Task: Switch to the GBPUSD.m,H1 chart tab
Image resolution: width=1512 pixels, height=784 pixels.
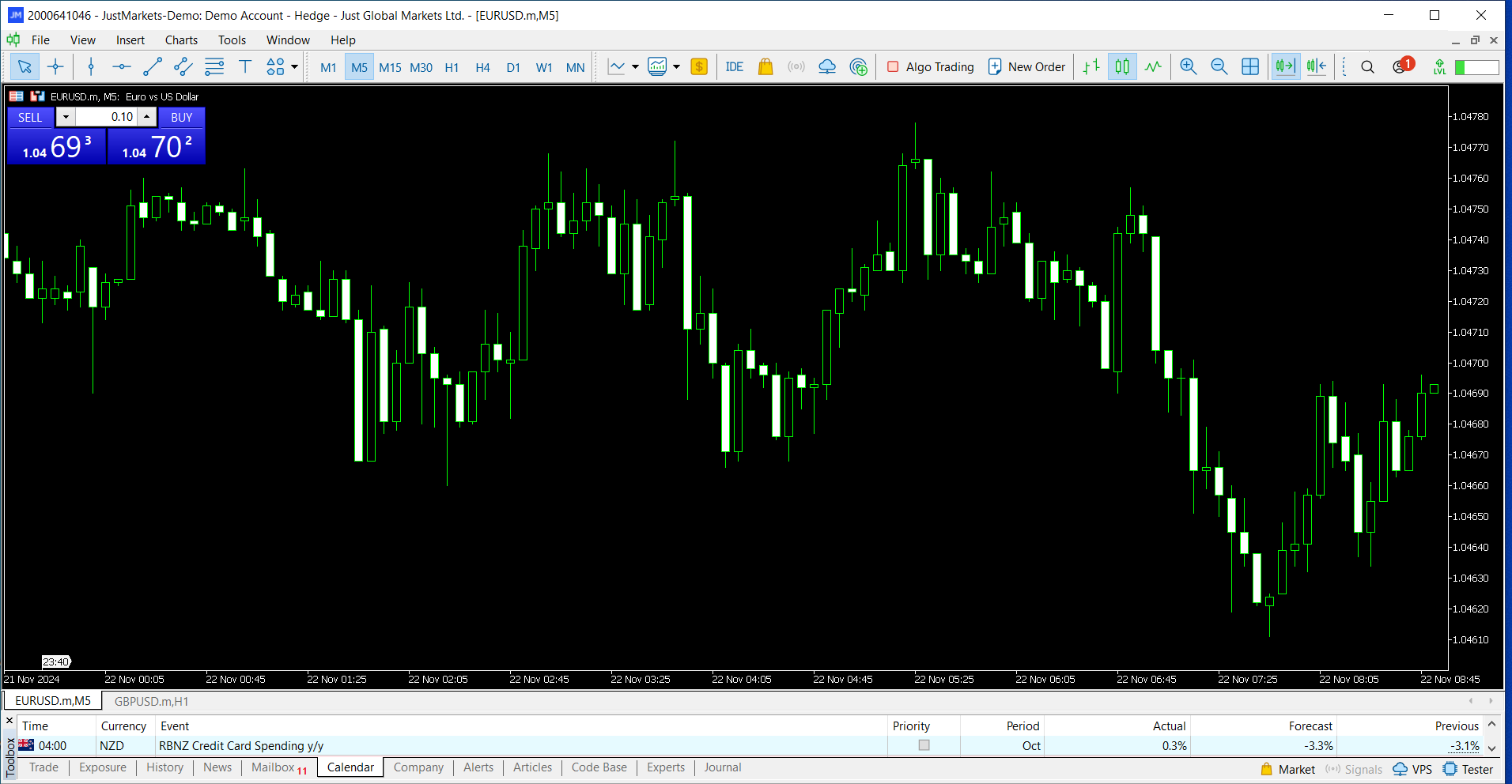Action: 151,701
